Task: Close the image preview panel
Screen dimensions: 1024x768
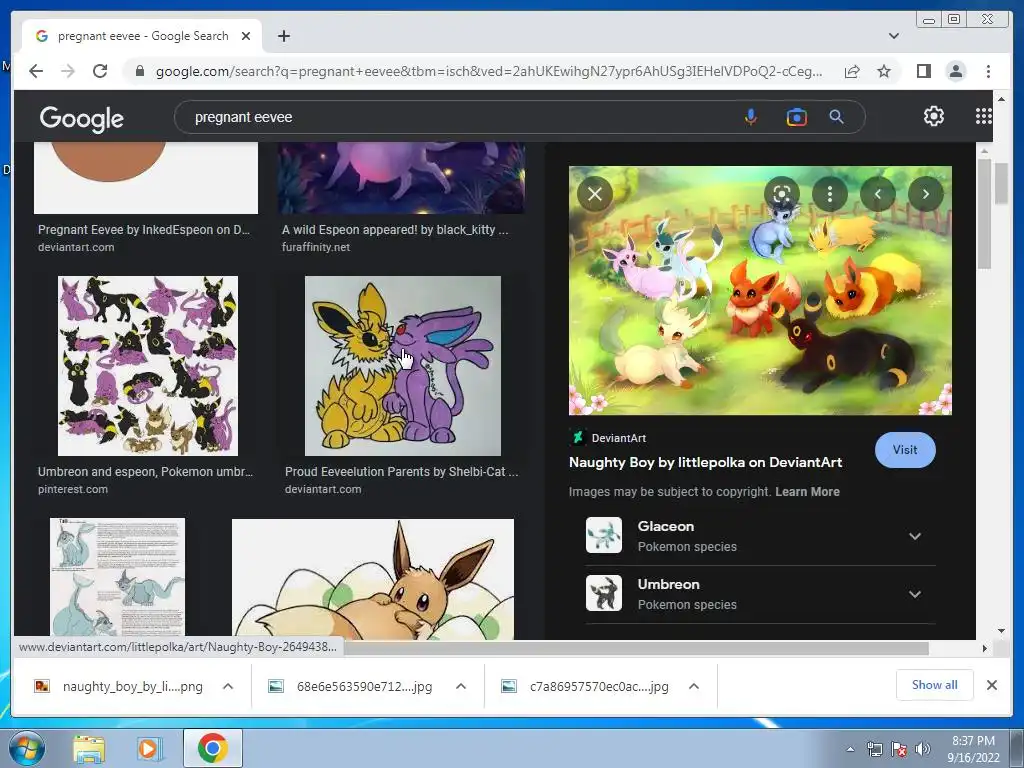Action: [x=594, y=194]
